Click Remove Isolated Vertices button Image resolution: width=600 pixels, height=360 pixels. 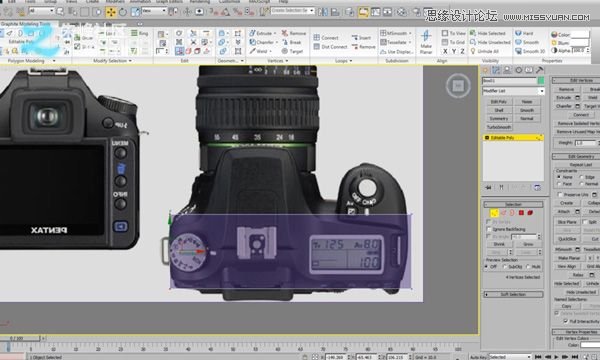577,123
